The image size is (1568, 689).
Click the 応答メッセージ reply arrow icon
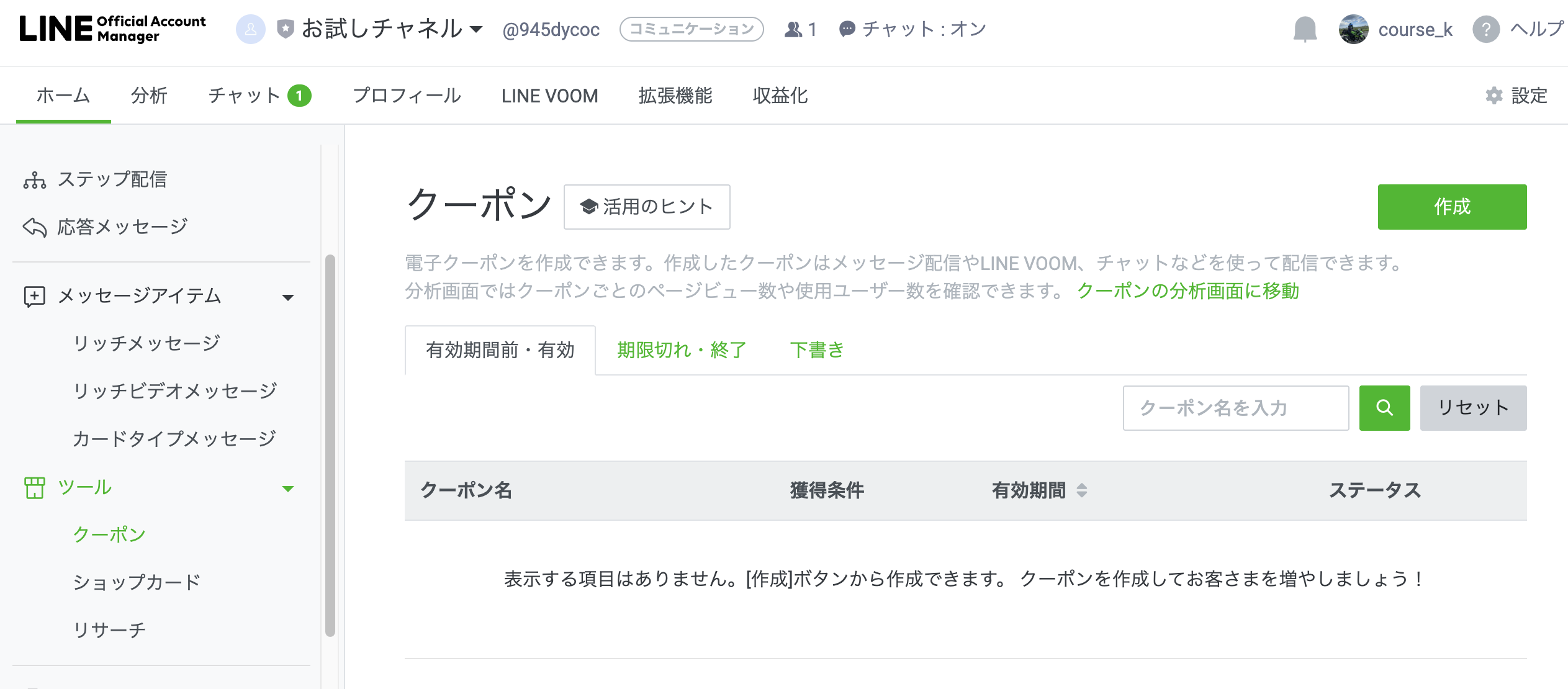(x=35, y=228)
